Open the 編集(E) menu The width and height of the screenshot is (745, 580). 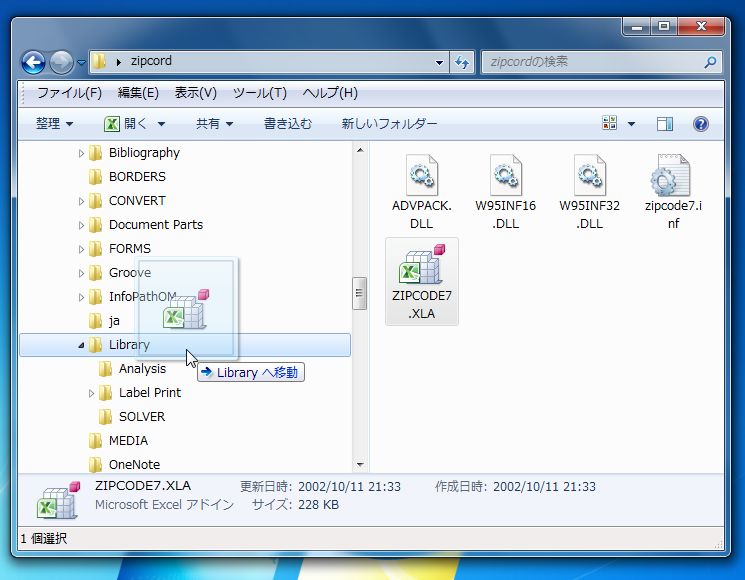tap(138, 93)
